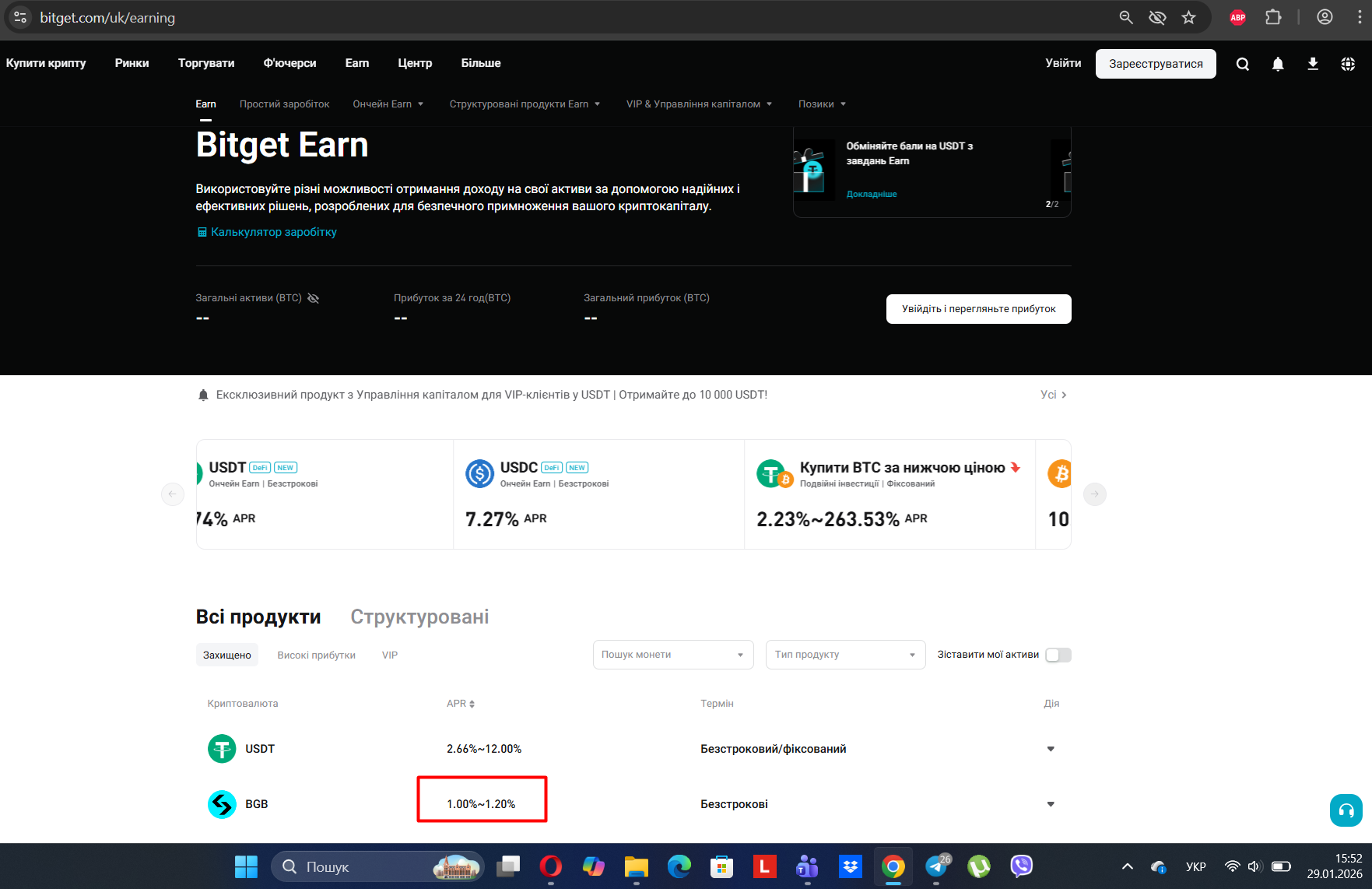Open the "VIP & Управління капіталом" submenu
This screenshot has height=889, width=1372.
tap(700, 104)
